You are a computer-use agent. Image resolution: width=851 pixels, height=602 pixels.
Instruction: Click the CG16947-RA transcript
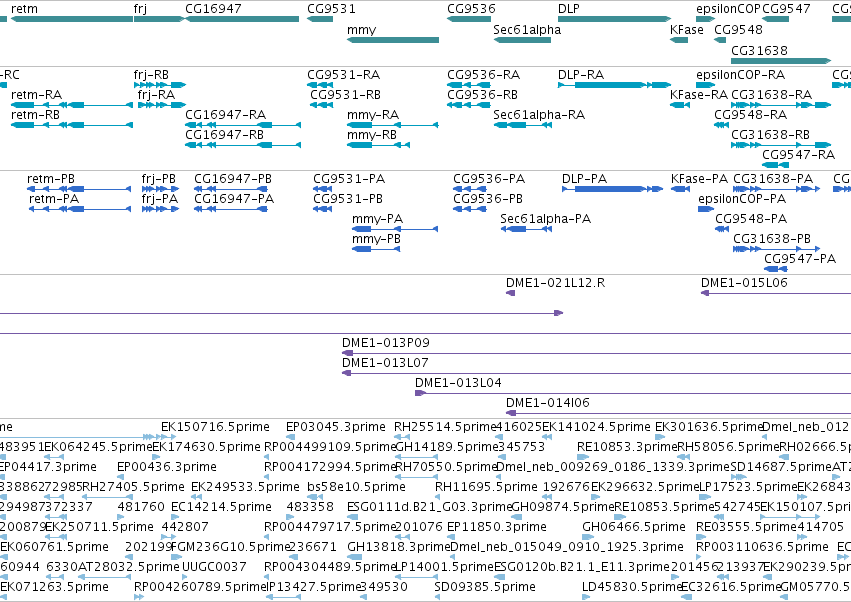pyautogui.click(x=243, y=125)
